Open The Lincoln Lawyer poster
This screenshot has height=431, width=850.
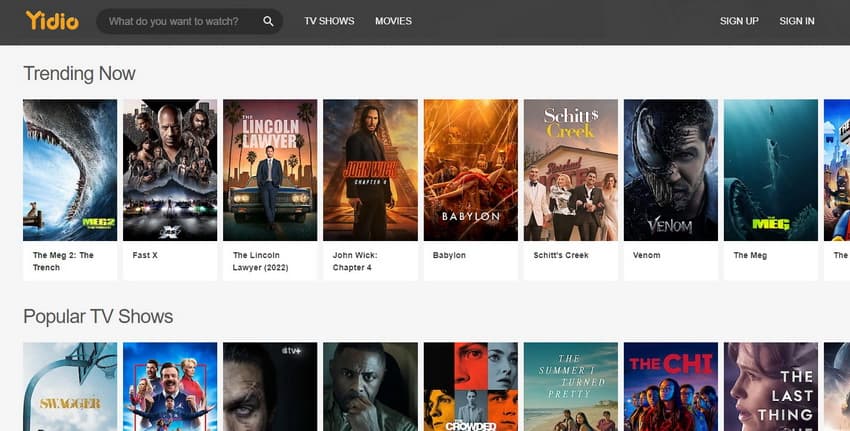pyautogui.click(x=270, y=170)
